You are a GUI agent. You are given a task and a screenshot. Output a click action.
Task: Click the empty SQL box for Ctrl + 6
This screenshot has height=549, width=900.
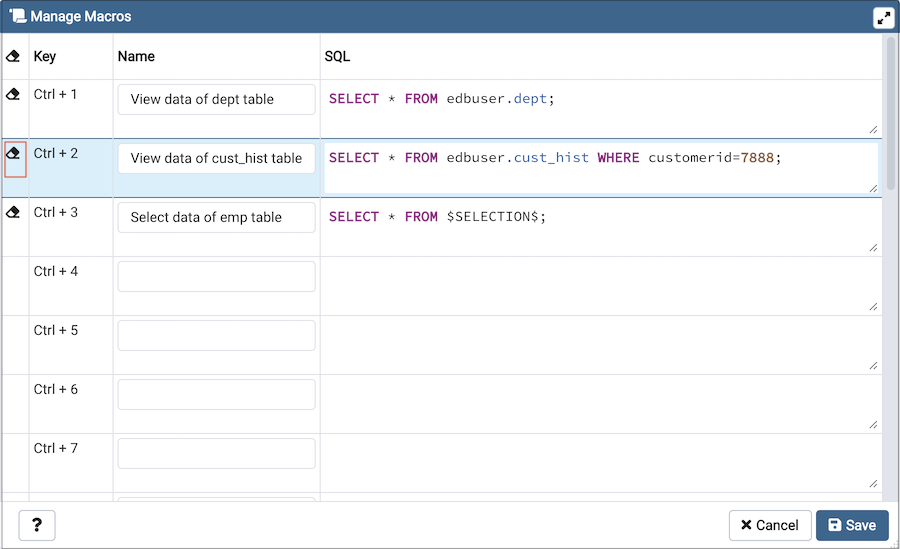click(600, 403)
